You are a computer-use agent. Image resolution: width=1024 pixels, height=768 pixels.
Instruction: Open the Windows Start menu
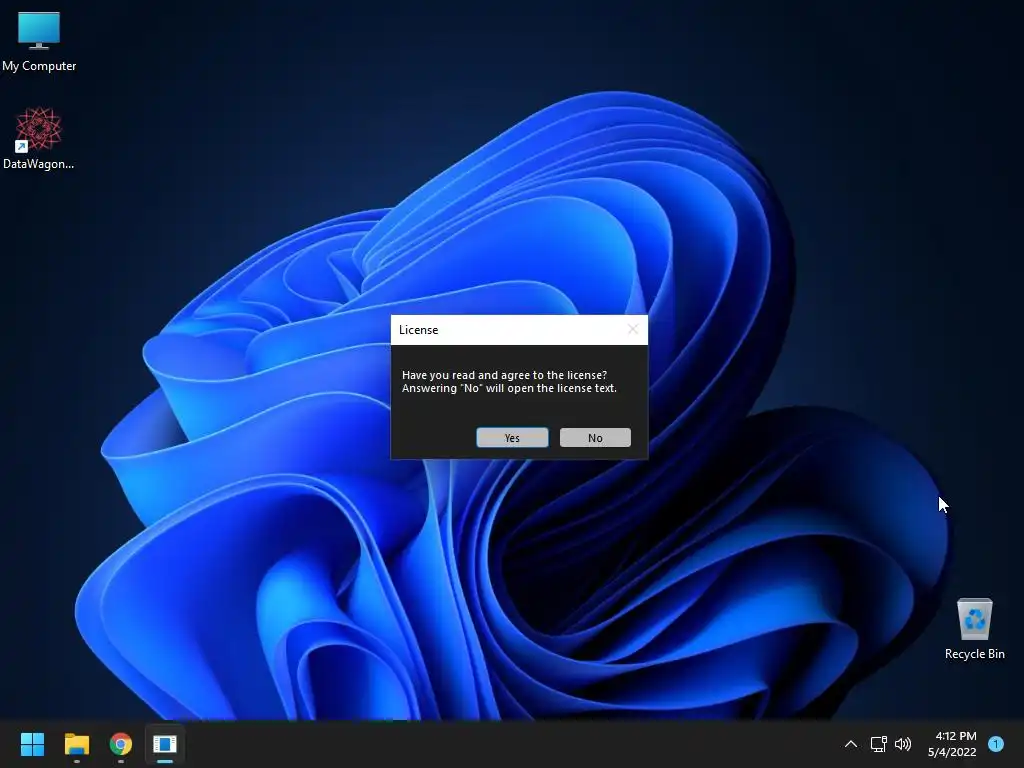(x=32, y=744)
